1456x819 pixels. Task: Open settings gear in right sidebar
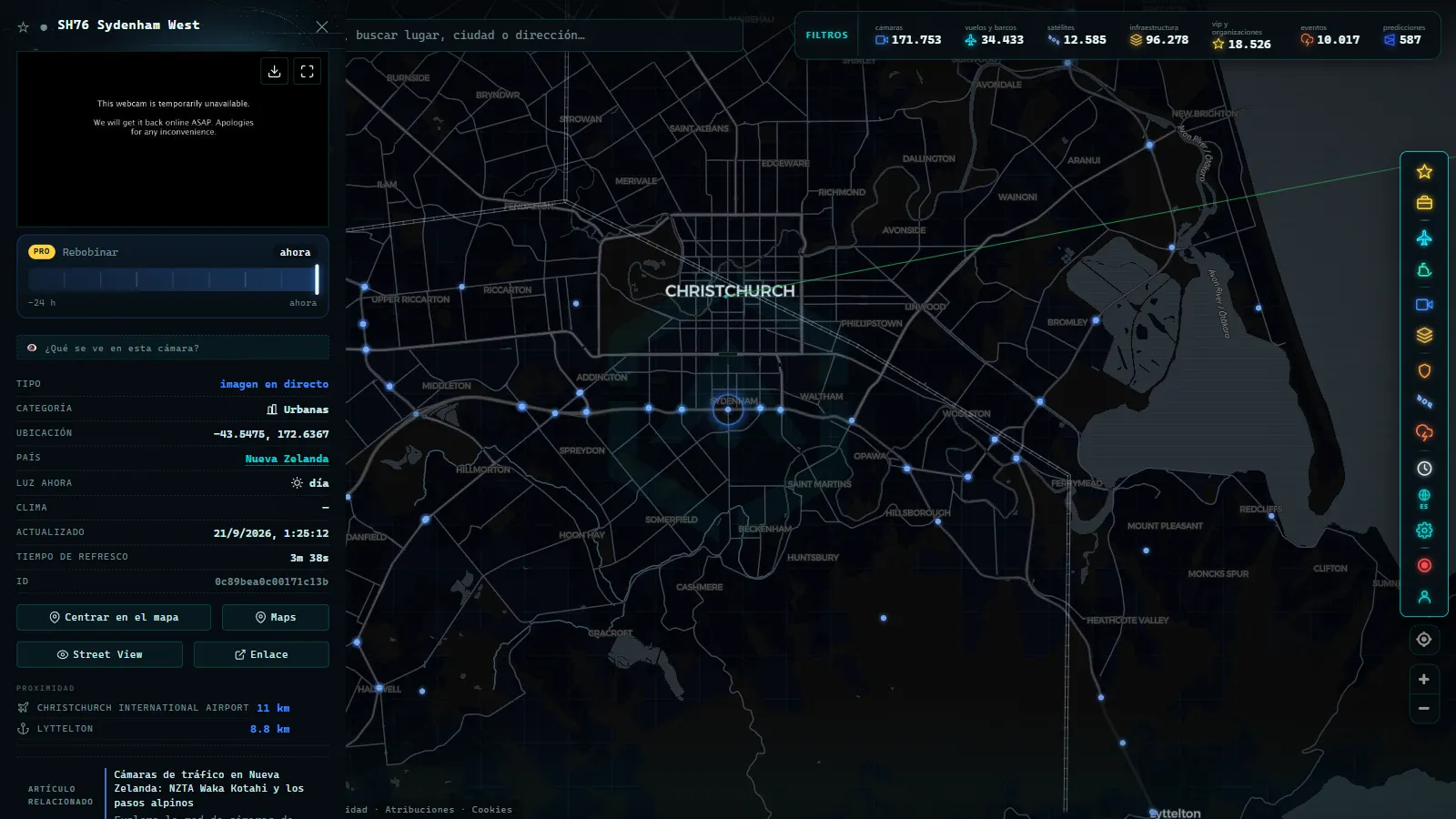pyautogui.click(x=1424, y=531)
